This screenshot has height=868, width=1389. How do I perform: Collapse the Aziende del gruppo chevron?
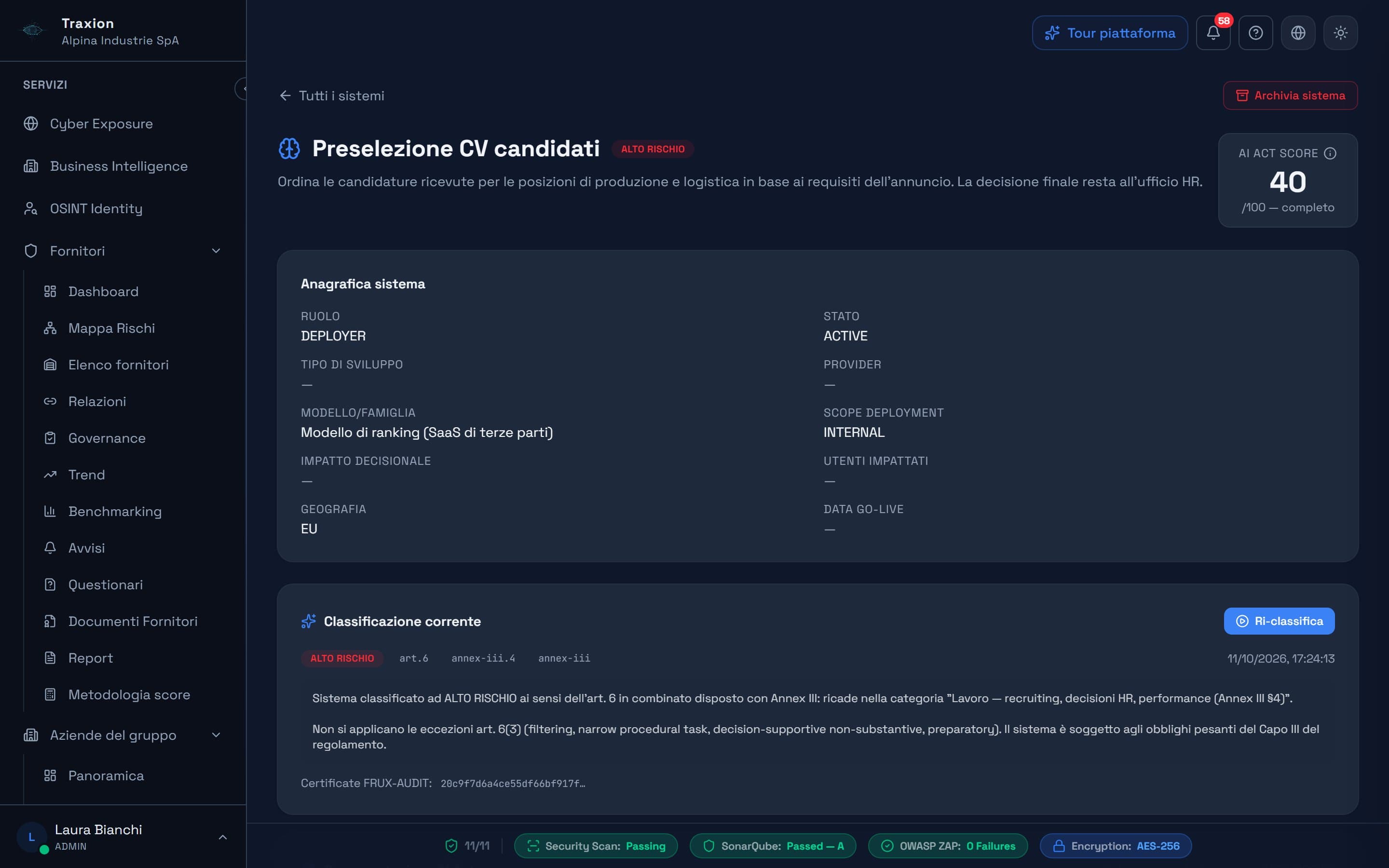[x=217, y=735]
